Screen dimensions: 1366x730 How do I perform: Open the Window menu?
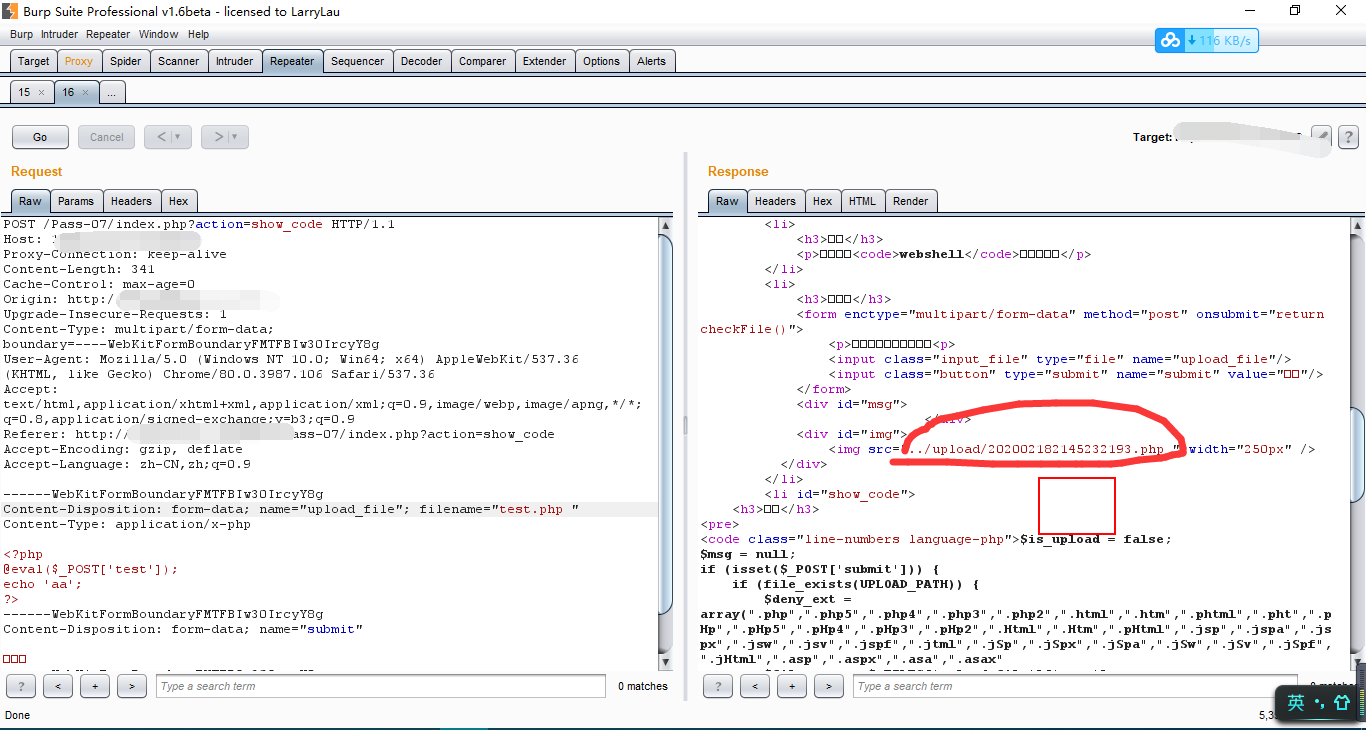(159, 34)
